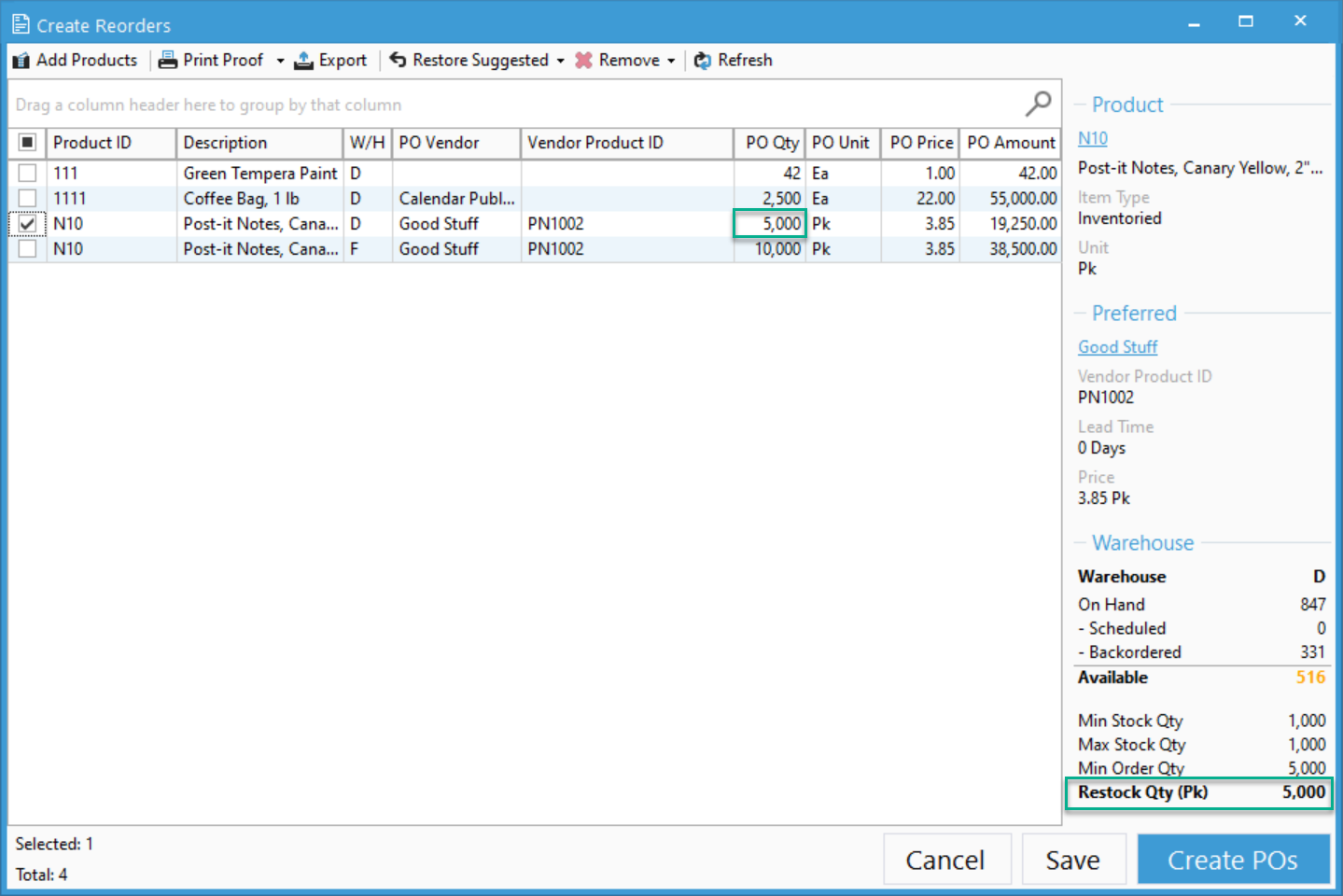The height and width of the screenshot is (896, 1343).
Task: Click the PO Qty cell showing 5,000
Action: 770,224
